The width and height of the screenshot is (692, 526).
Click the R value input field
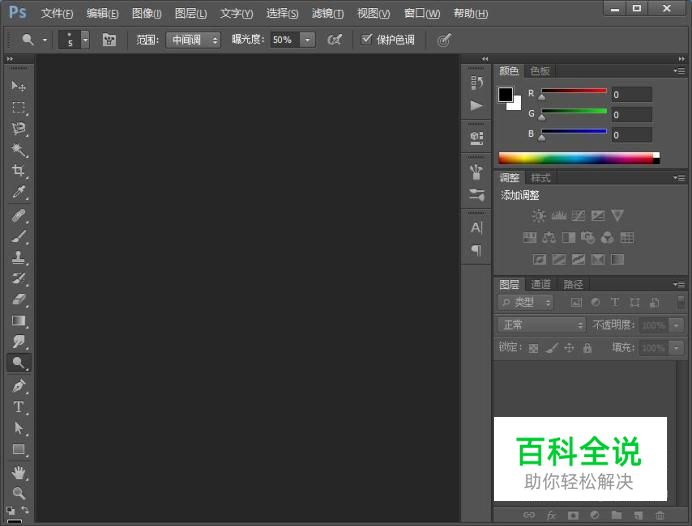(631, 95)
